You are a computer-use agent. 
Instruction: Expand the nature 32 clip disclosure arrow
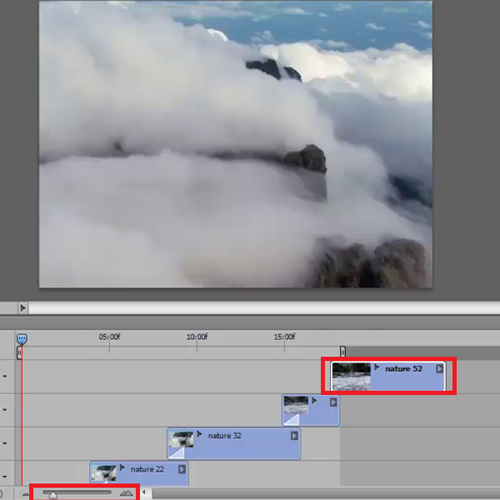click(x=199, y=434)
